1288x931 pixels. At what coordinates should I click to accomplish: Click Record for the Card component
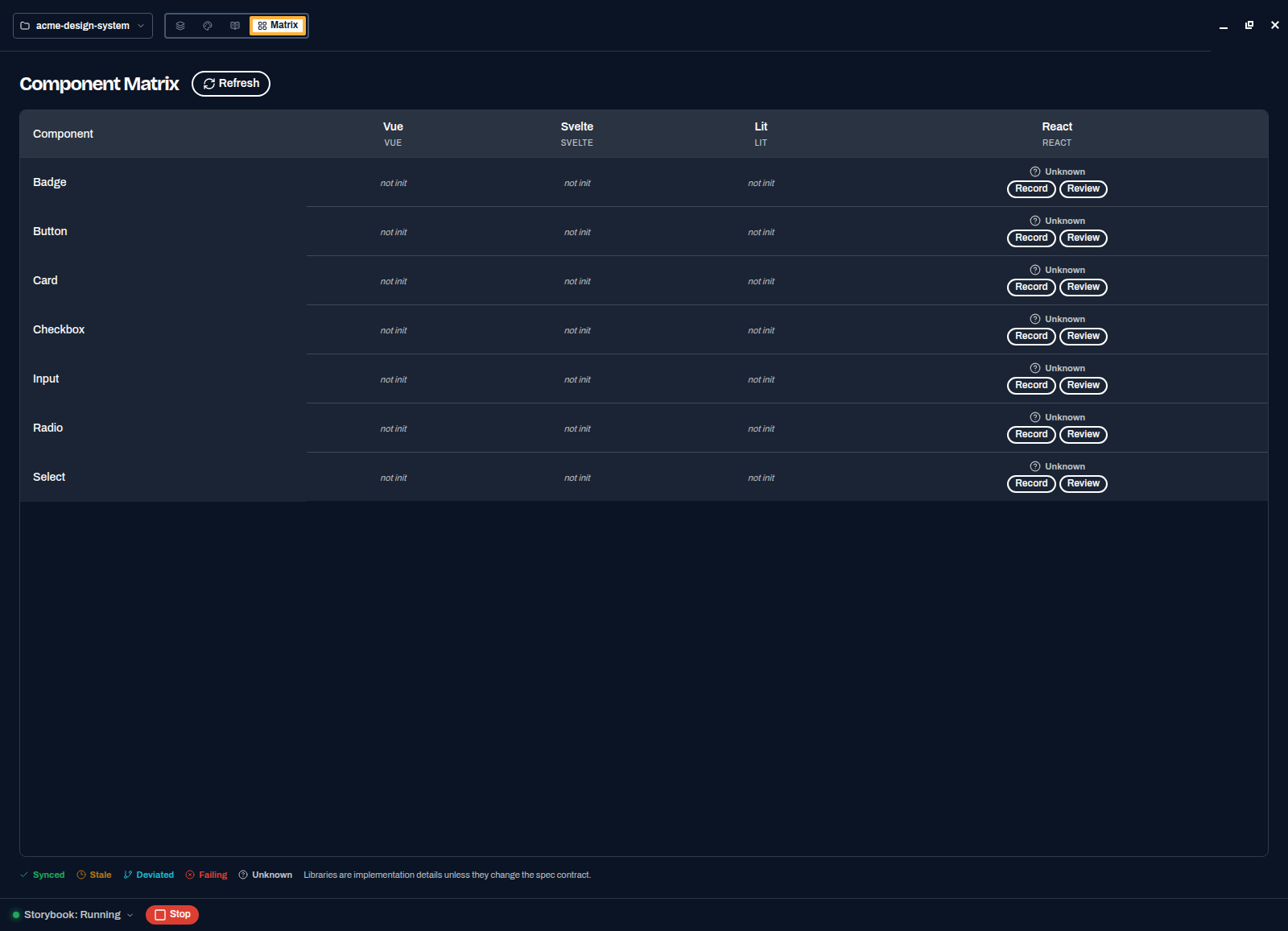coord(1031,288)
